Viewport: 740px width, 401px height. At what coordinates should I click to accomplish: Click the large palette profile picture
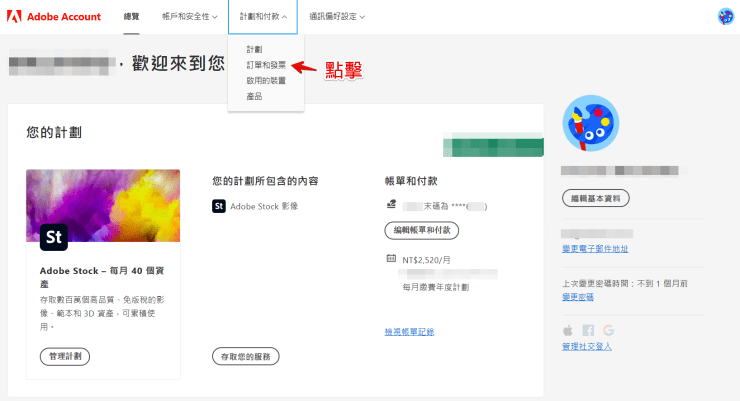coord(590,123)
